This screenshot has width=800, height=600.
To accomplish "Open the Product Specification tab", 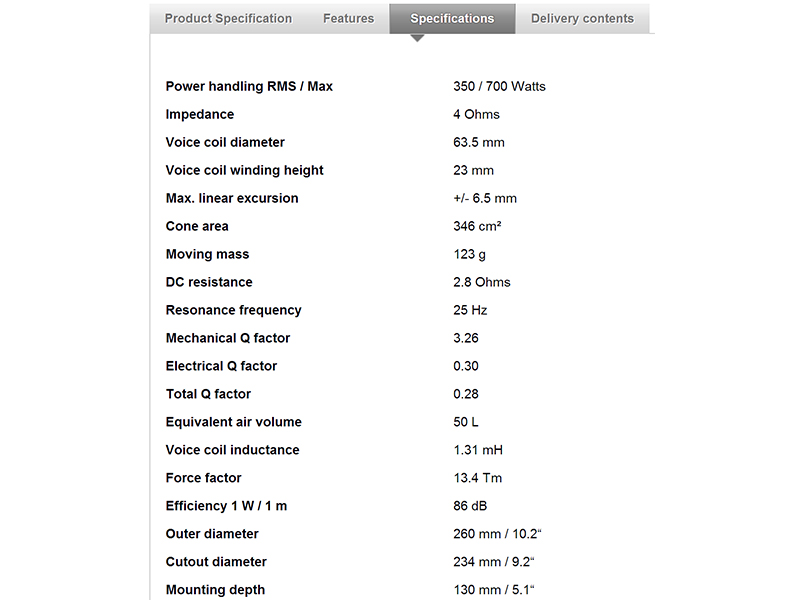I will [x=228, y=18].
